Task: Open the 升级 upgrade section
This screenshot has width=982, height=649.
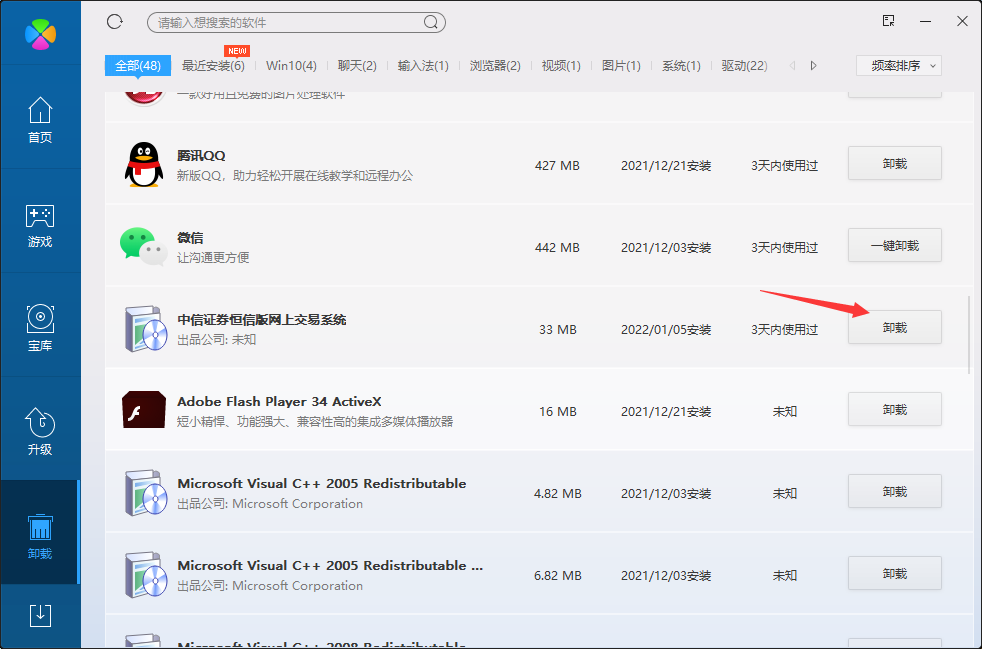Action: point(40,432)
